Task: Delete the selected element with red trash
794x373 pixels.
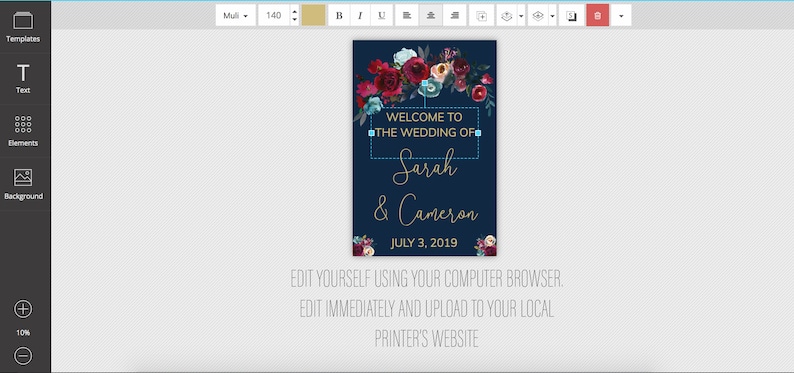Action: tap(598, 16)
